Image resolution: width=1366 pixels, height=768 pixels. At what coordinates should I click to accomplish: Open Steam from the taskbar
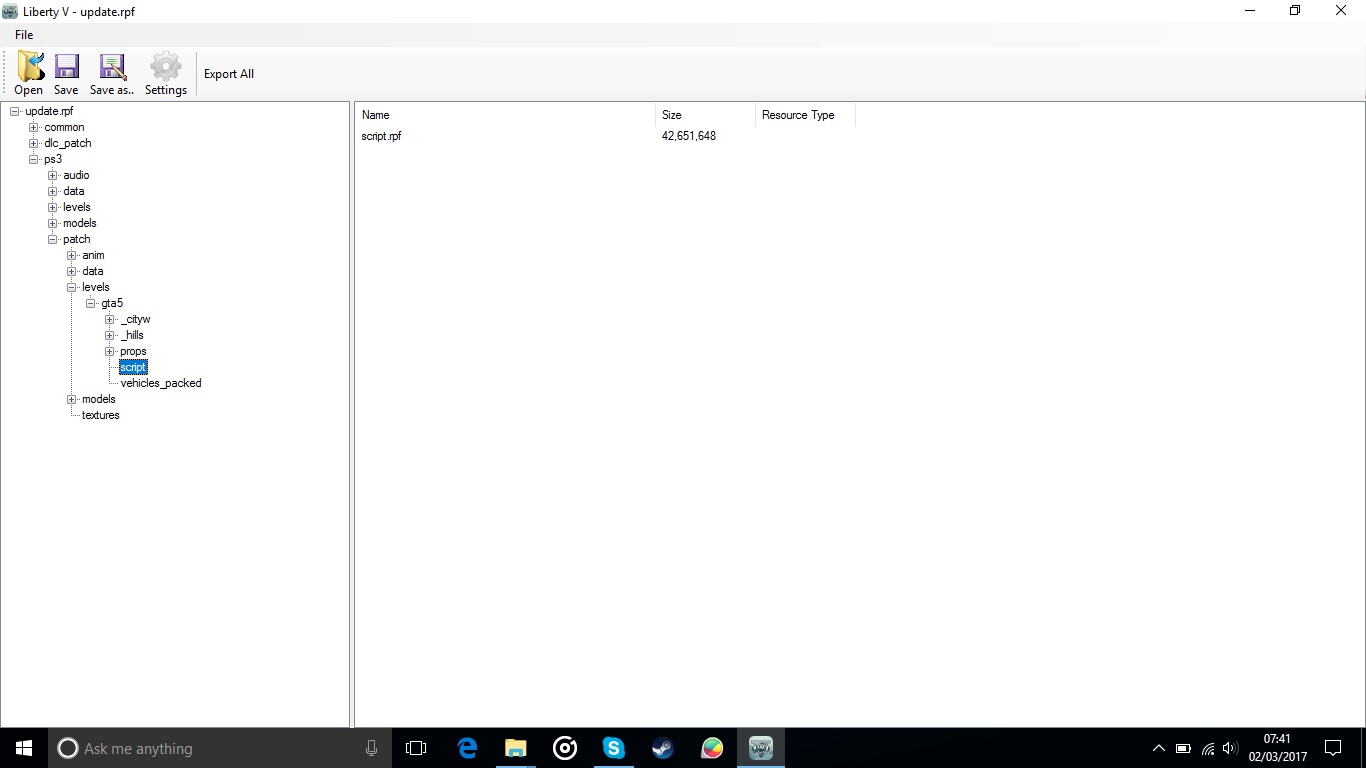coord(662,748)
